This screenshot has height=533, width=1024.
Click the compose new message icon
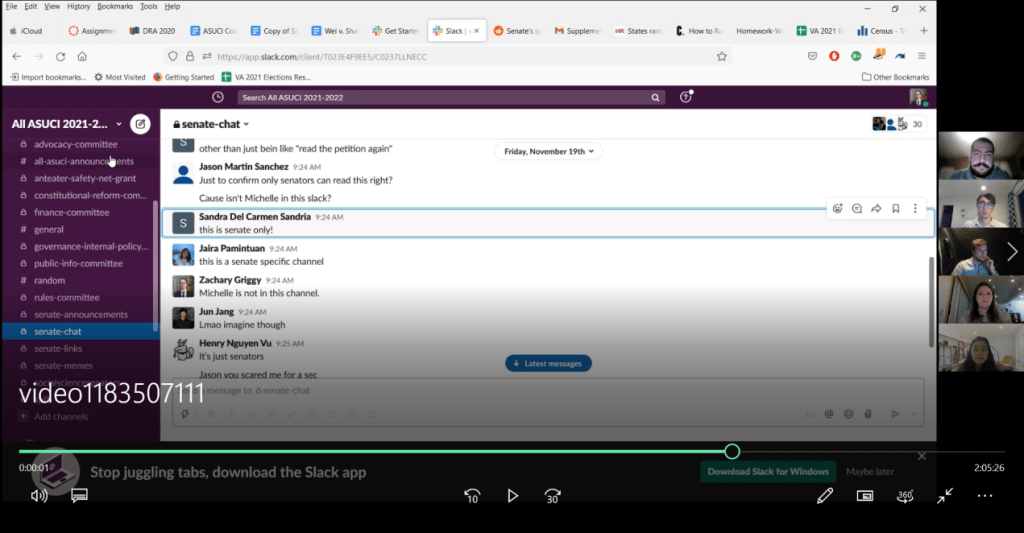tap(141, 124)
